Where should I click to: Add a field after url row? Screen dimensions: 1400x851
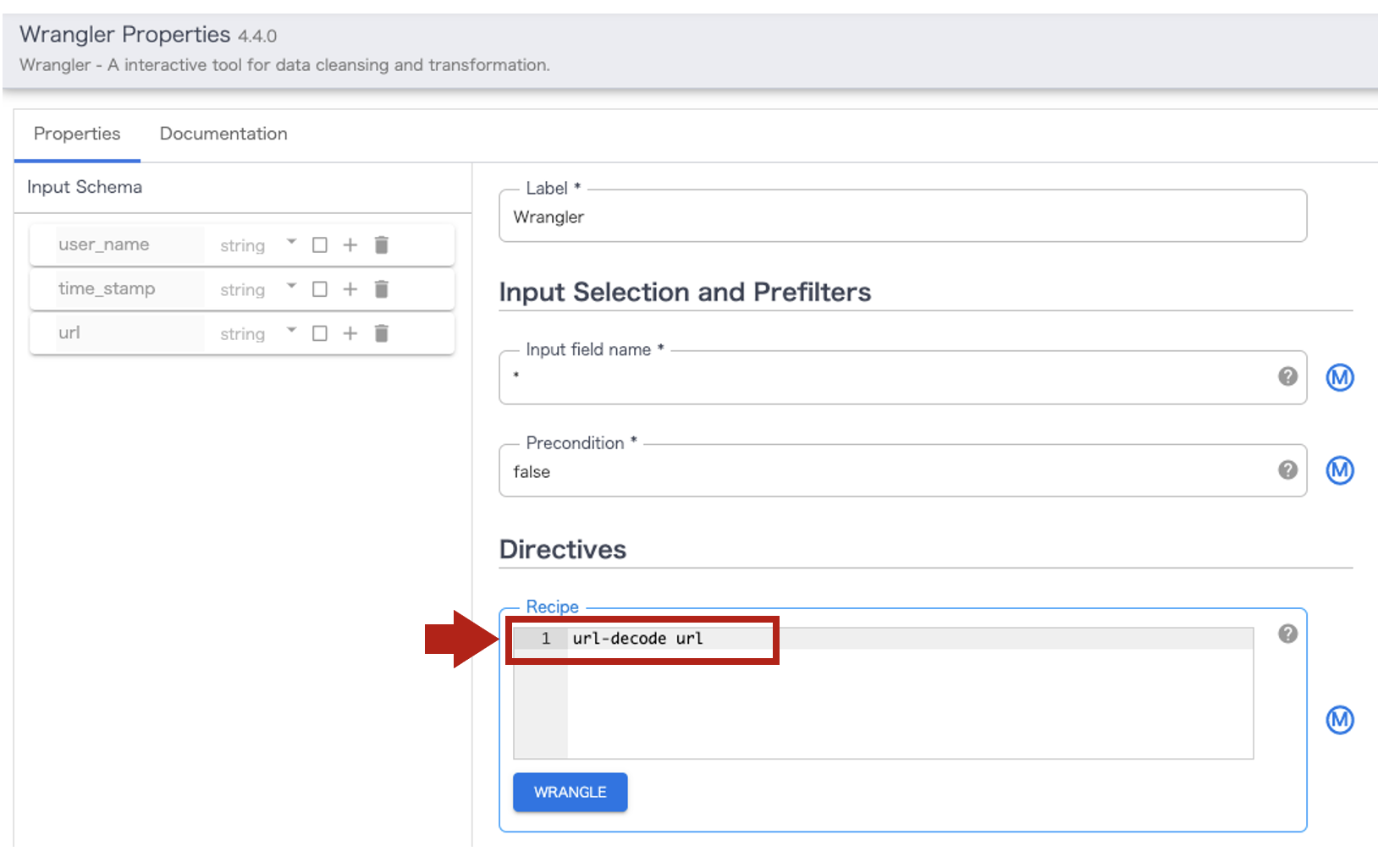350,333
